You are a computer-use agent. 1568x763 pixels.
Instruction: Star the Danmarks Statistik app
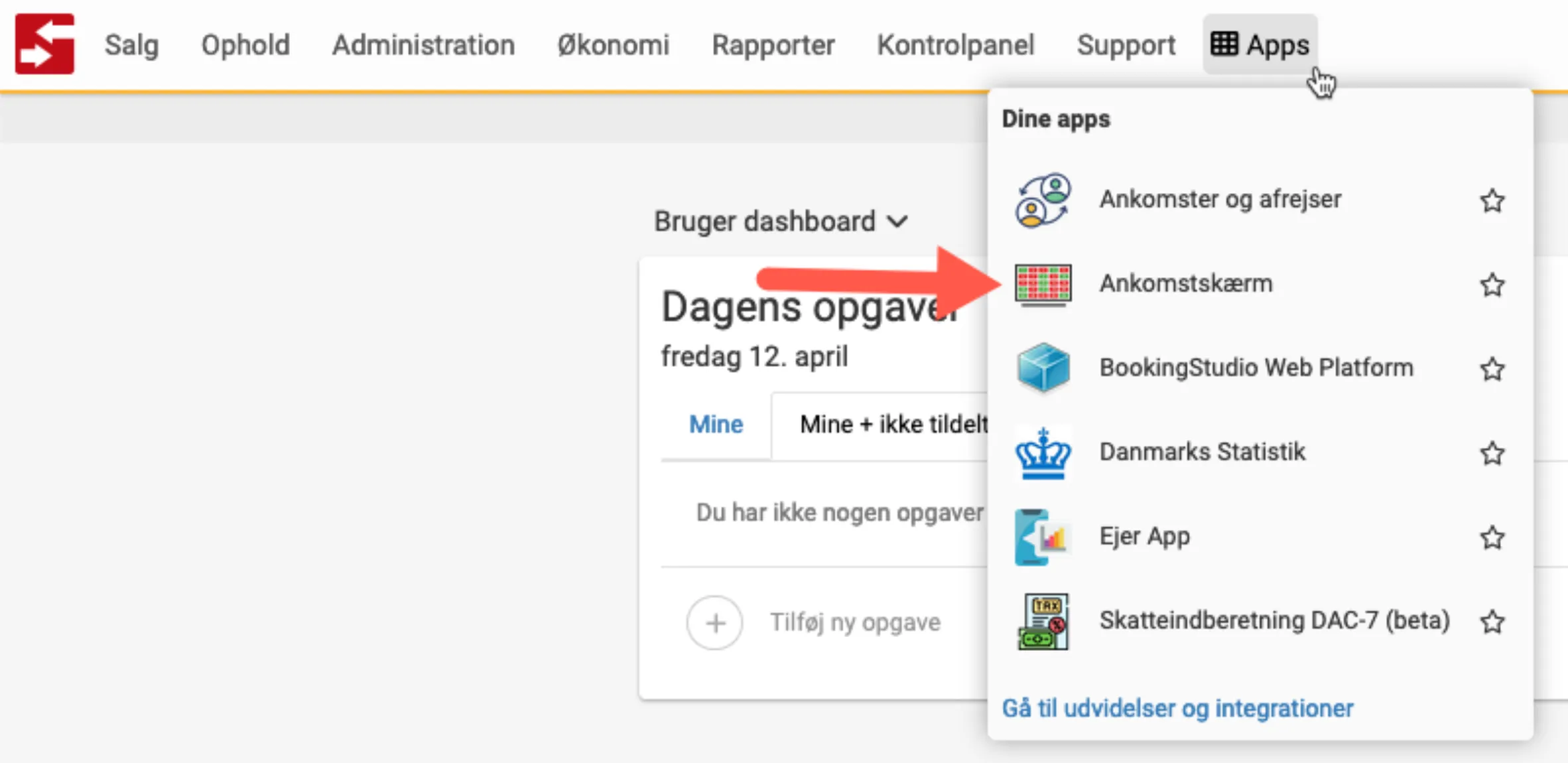click(1492, 454)
